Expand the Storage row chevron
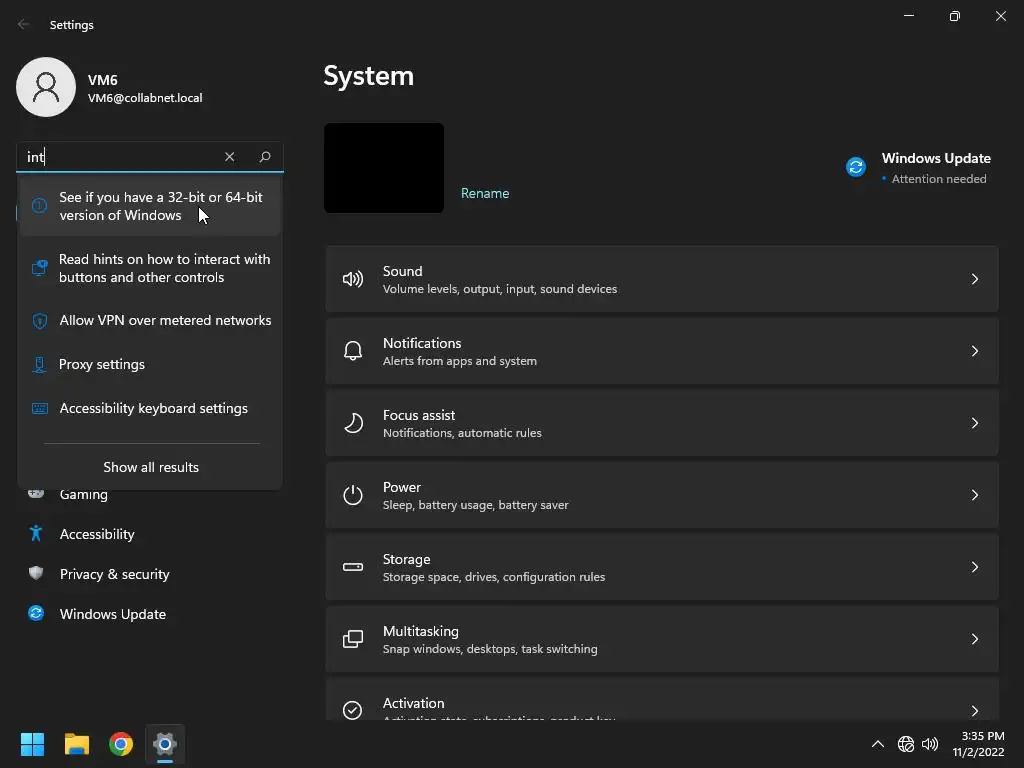This screenshot has height=768, width=1024. 974,567
